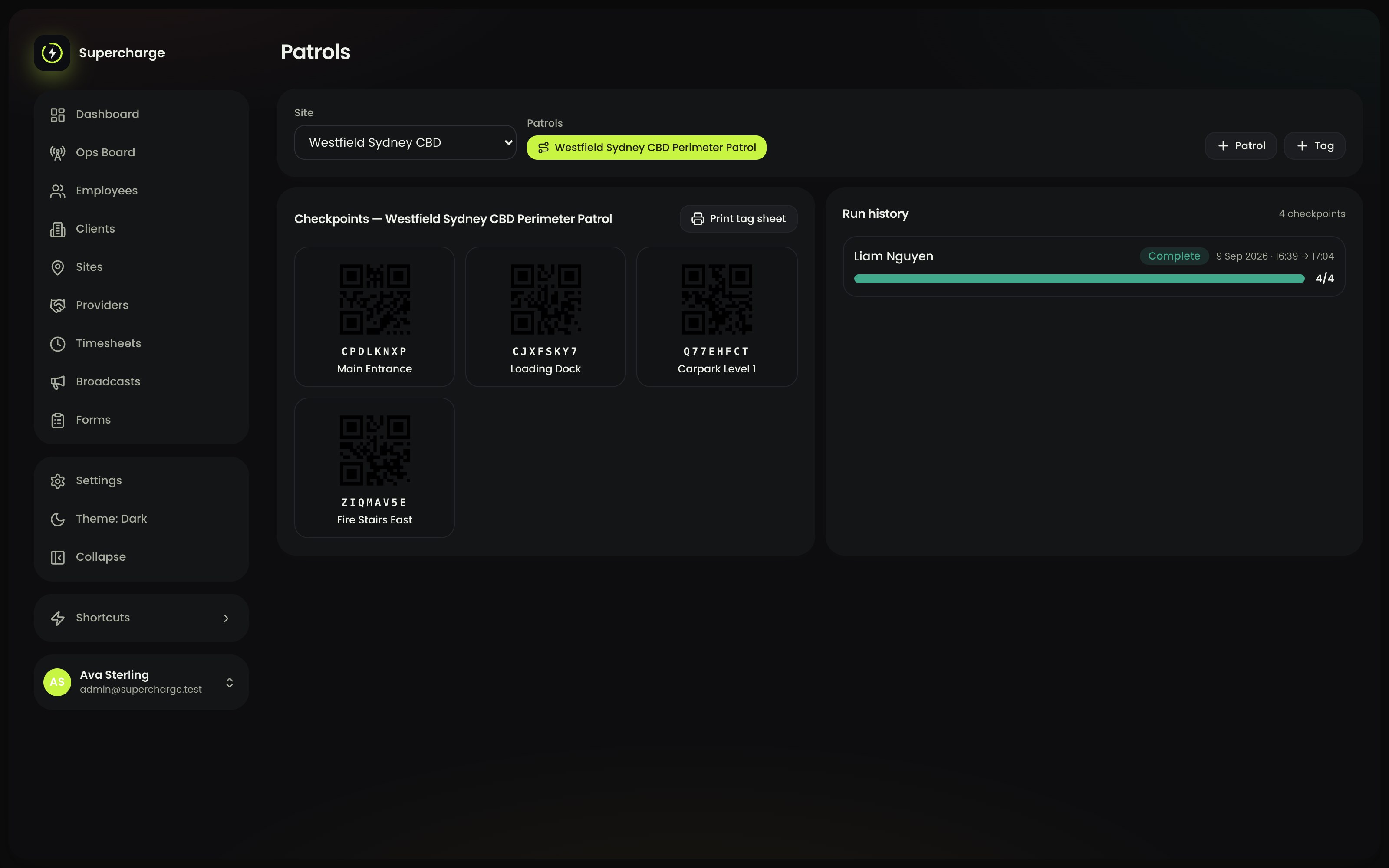1389x868 pixels.
Task: Select checkpoint code CJXFSKY7
Action: click(545, 352)
